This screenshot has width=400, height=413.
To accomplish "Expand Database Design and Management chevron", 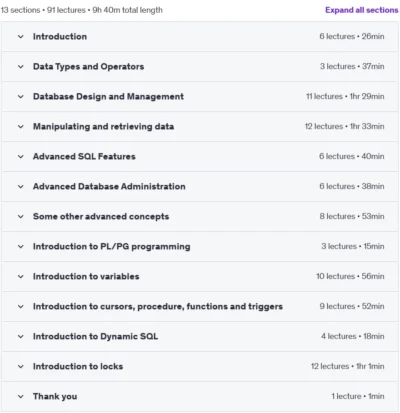I will [21, 97].
